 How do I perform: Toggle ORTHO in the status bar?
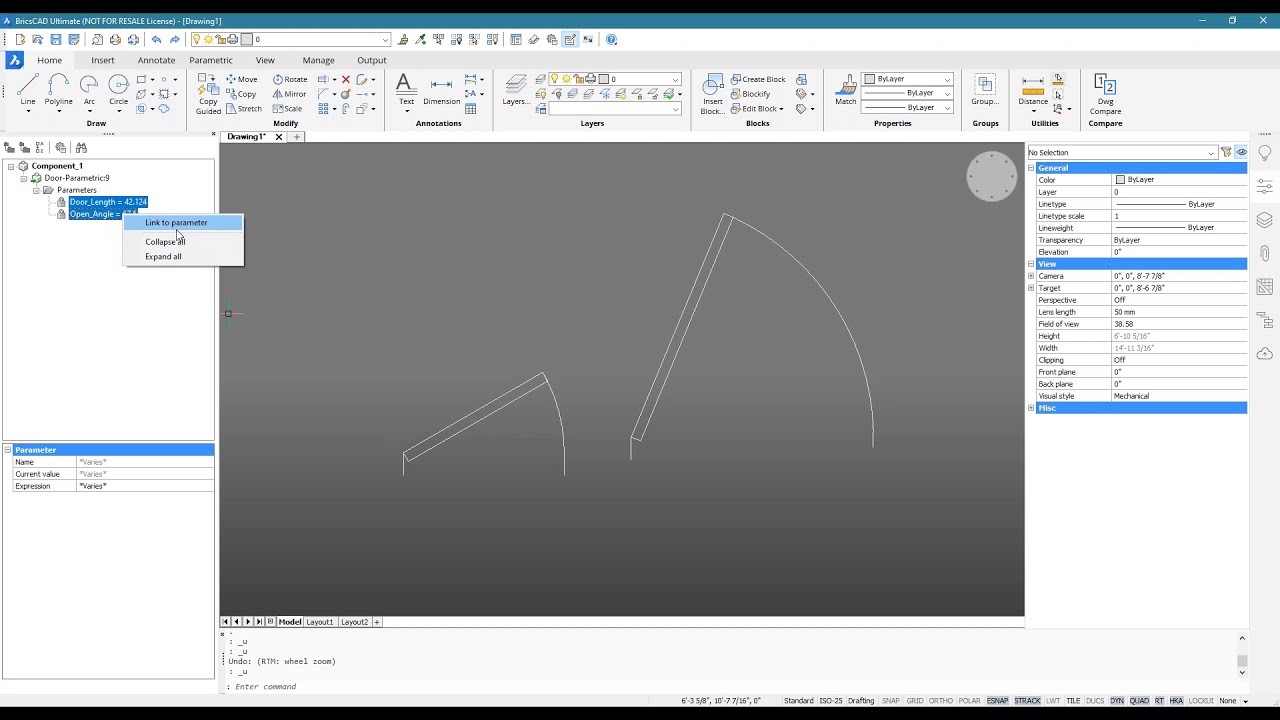(940, 701)
